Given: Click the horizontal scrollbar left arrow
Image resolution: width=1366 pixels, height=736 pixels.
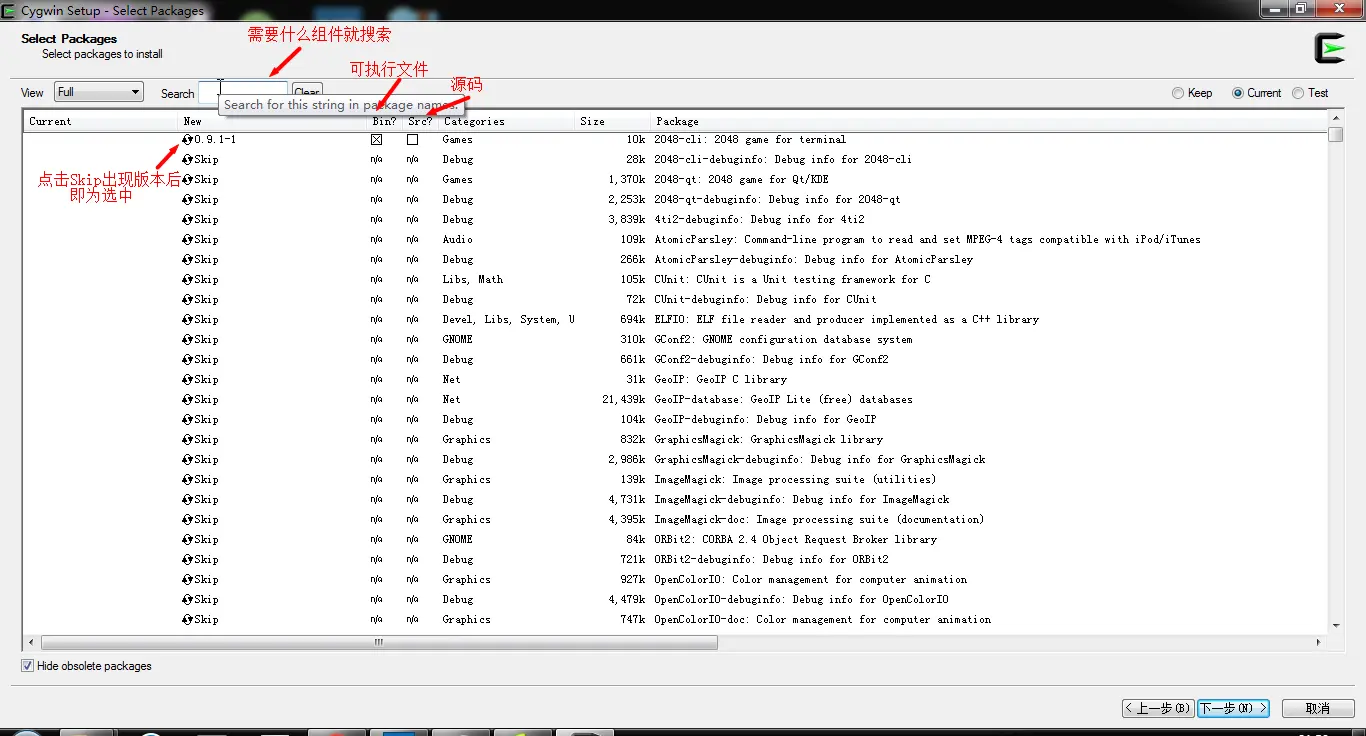Looking at the screenshot, I should [x=31, y=643].
